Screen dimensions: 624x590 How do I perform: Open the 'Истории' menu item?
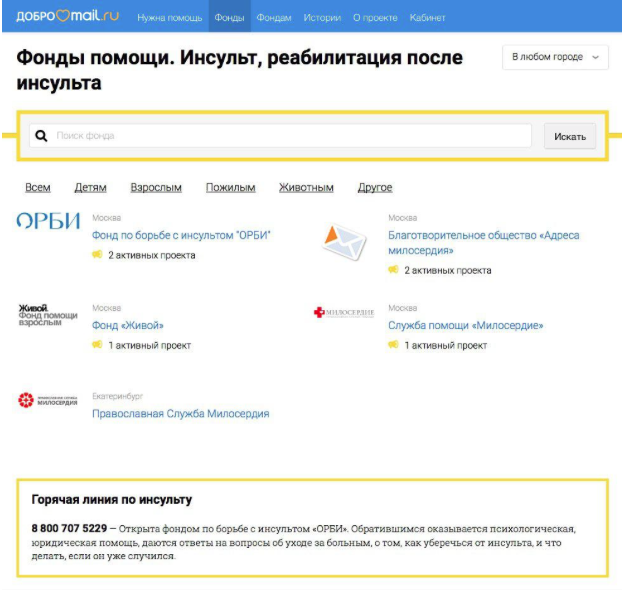point(322,18)
